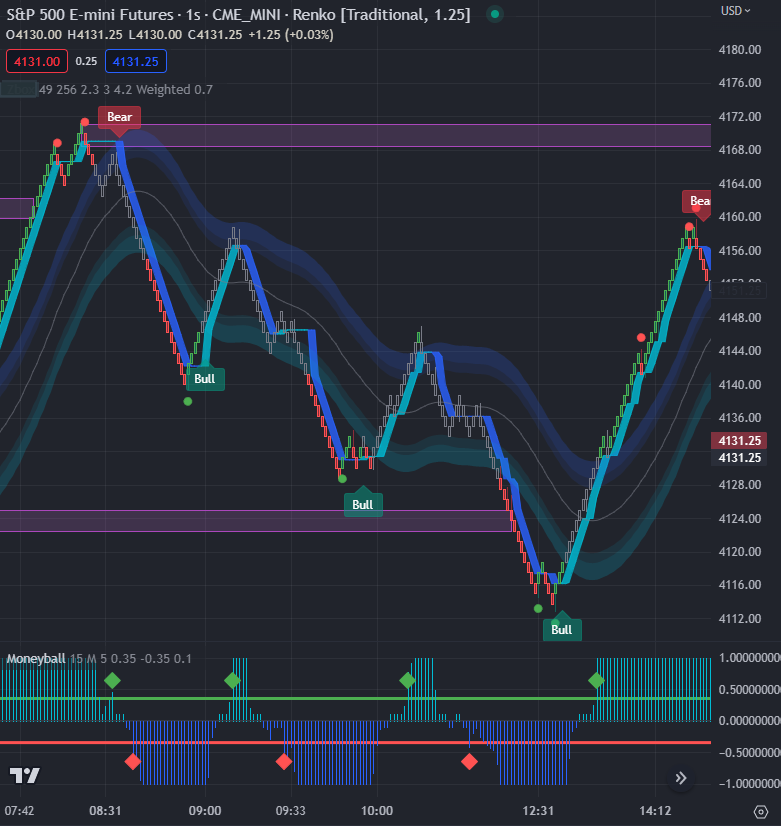Click the TradingView logo

pos(27,774)
